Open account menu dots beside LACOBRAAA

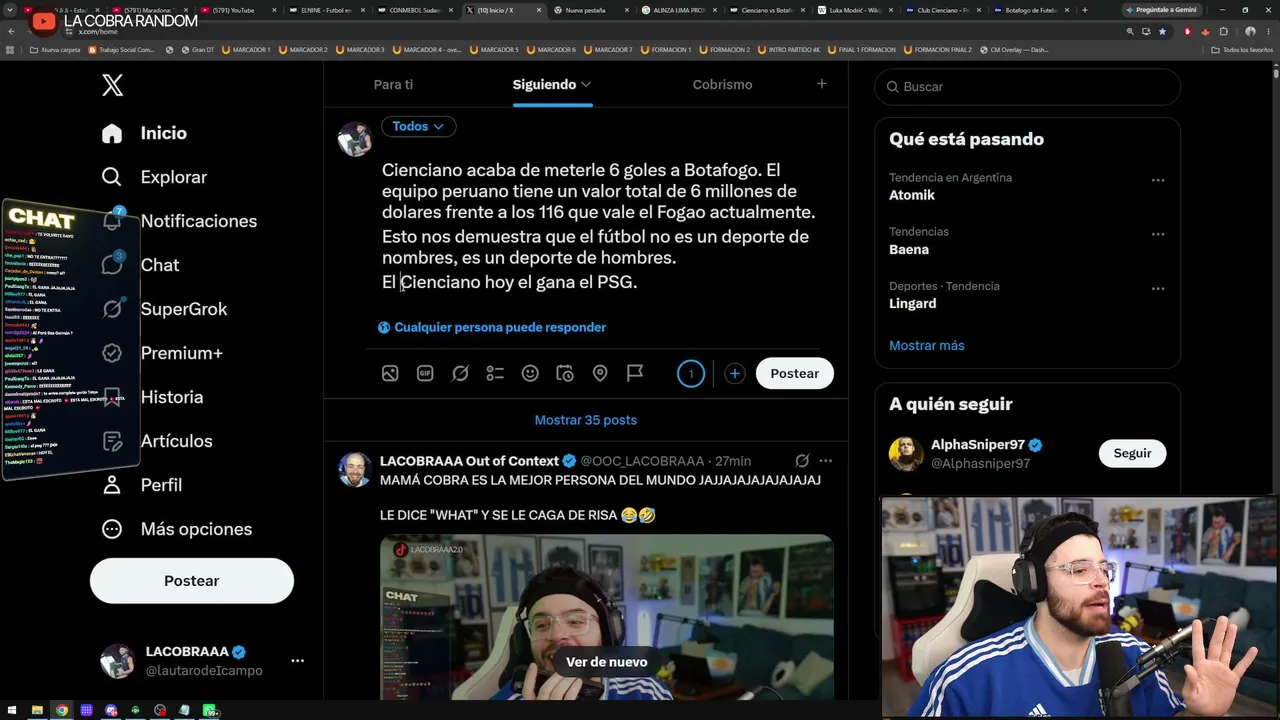pyautogui.click(x=297, y=661)
